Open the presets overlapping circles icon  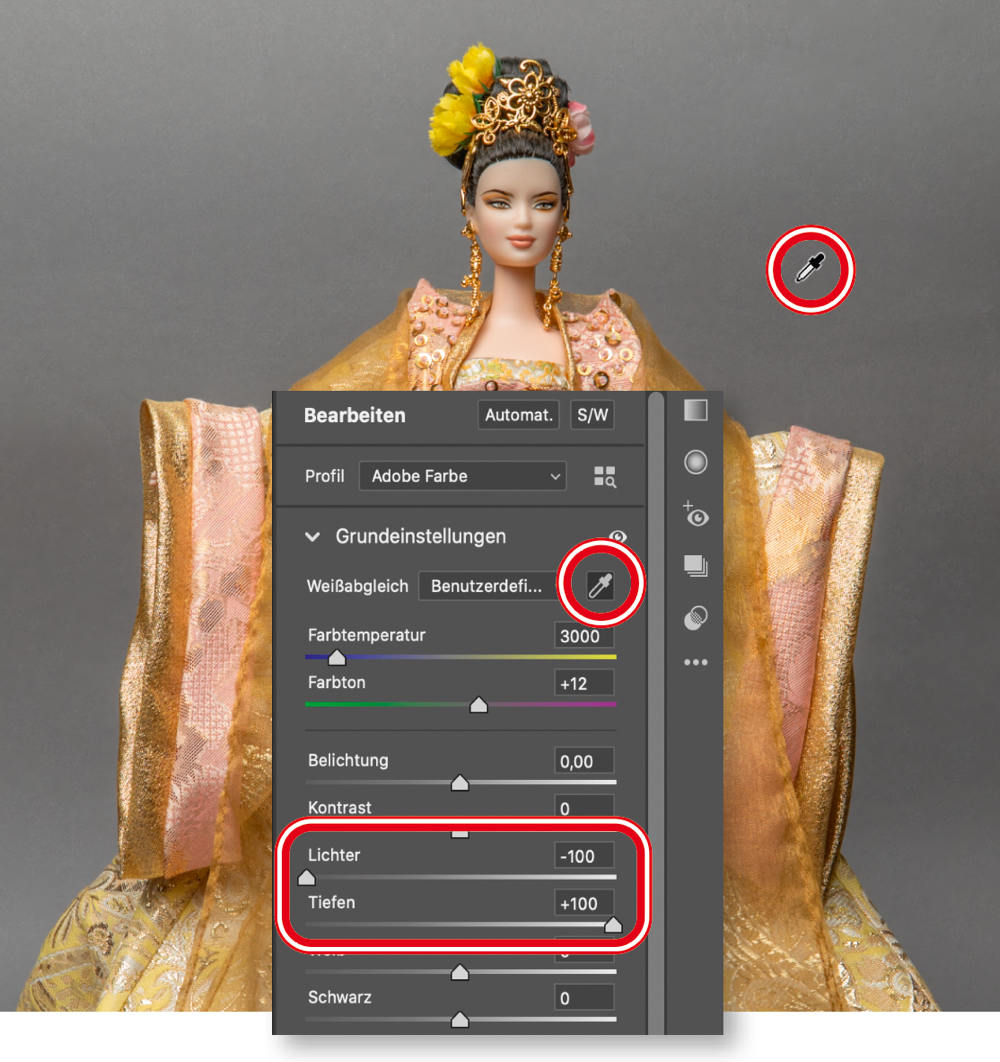point(696,617)
